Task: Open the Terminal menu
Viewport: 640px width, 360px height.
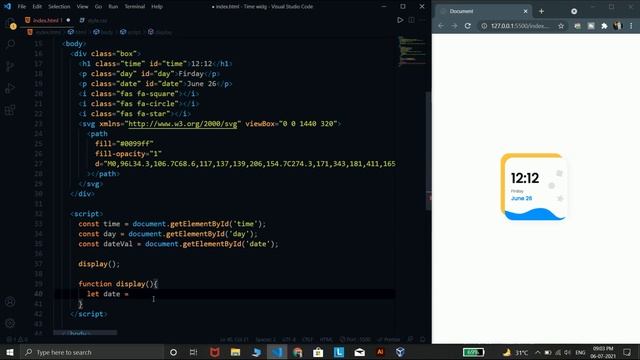Action: point(135,7)
